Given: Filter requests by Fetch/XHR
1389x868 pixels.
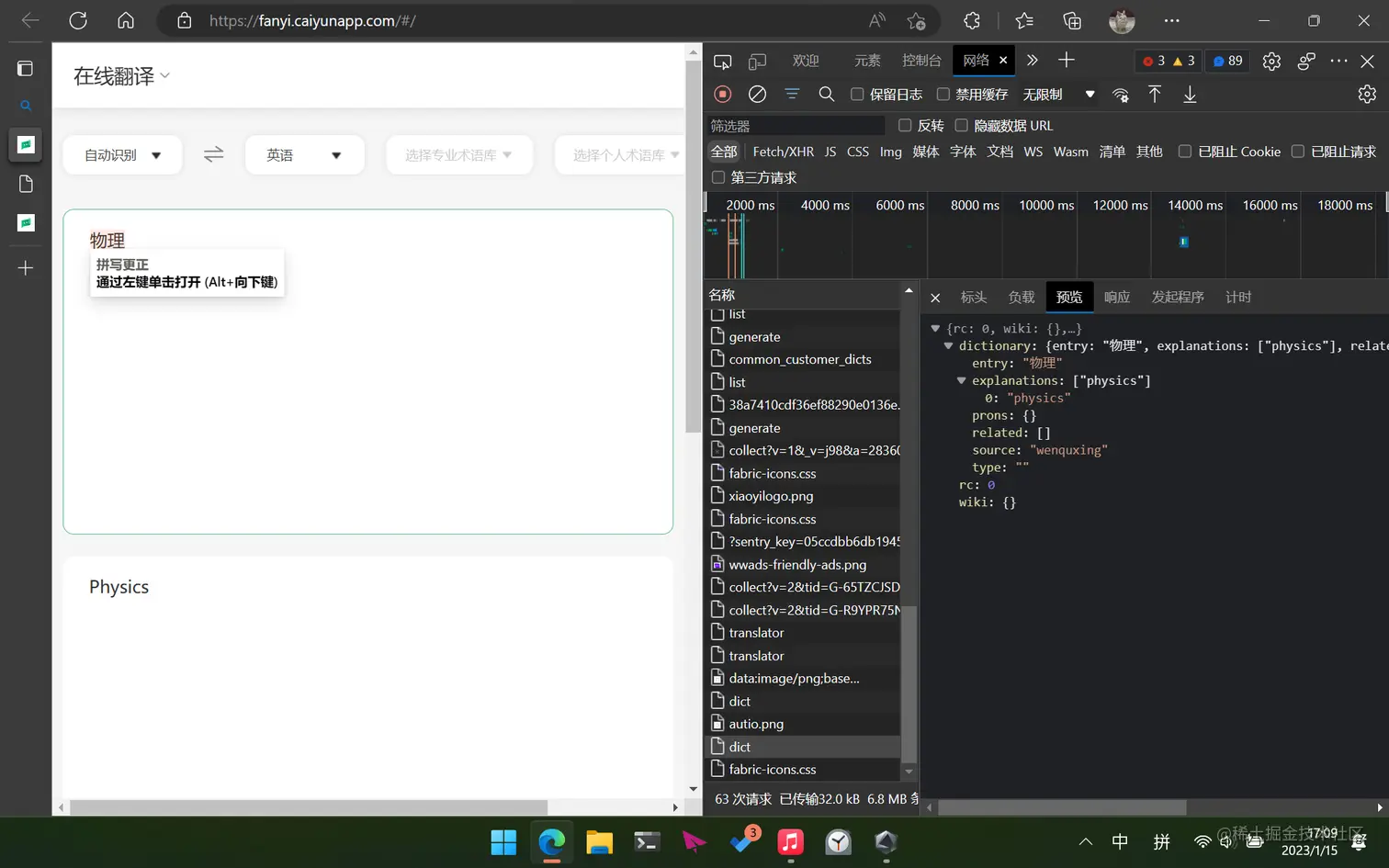Looking at the screenshot, I should [784, 152].
